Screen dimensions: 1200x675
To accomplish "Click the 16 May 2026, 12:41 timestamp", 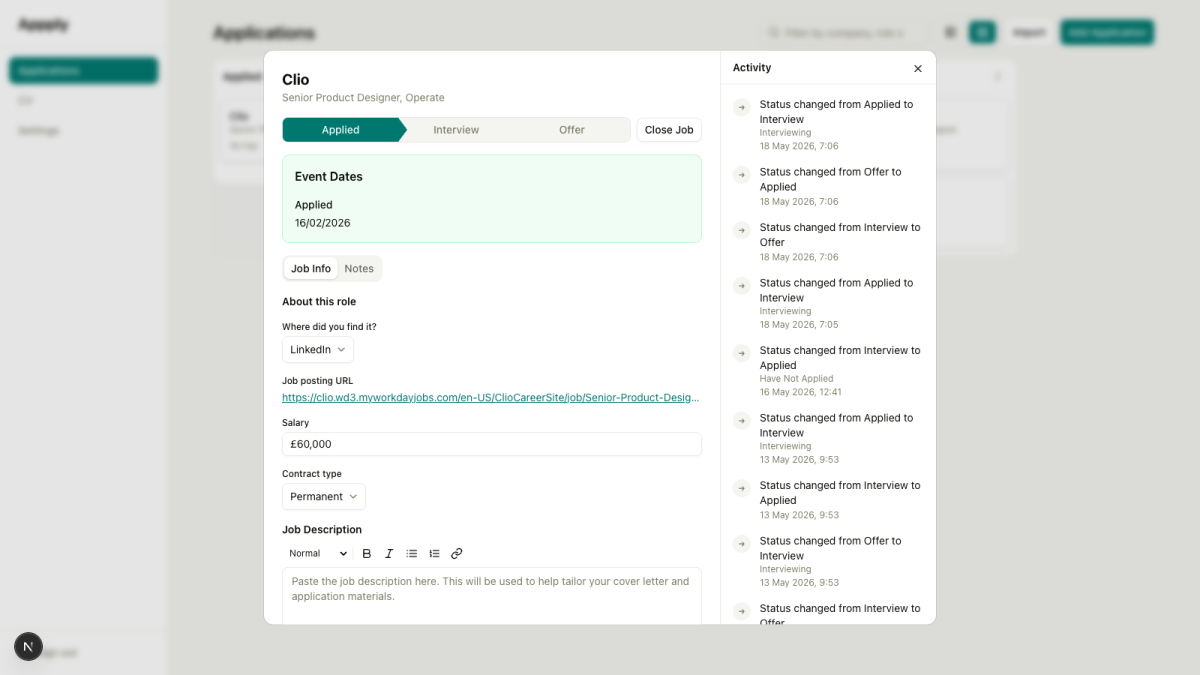I will [x=800, y=392].
